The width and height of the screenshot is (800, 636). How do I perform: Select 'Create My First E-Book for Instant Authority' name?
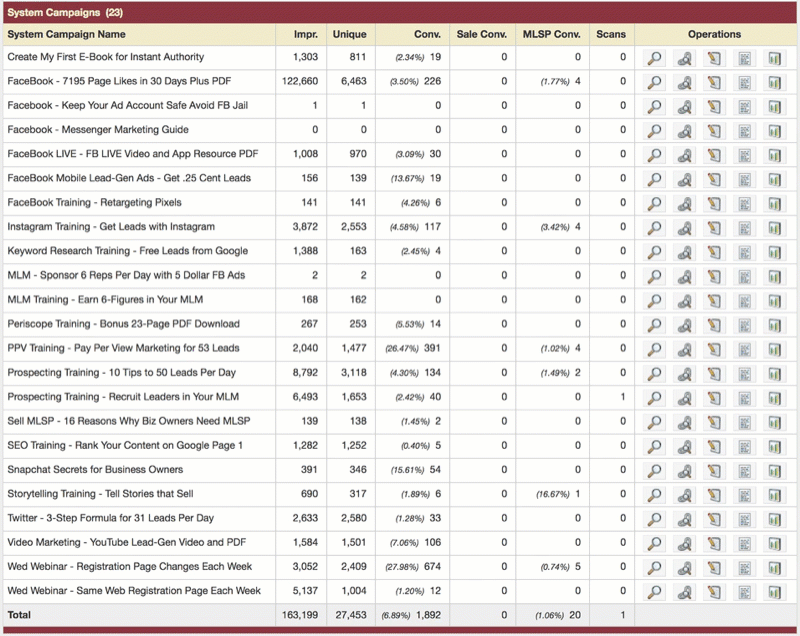click(106, 57)
